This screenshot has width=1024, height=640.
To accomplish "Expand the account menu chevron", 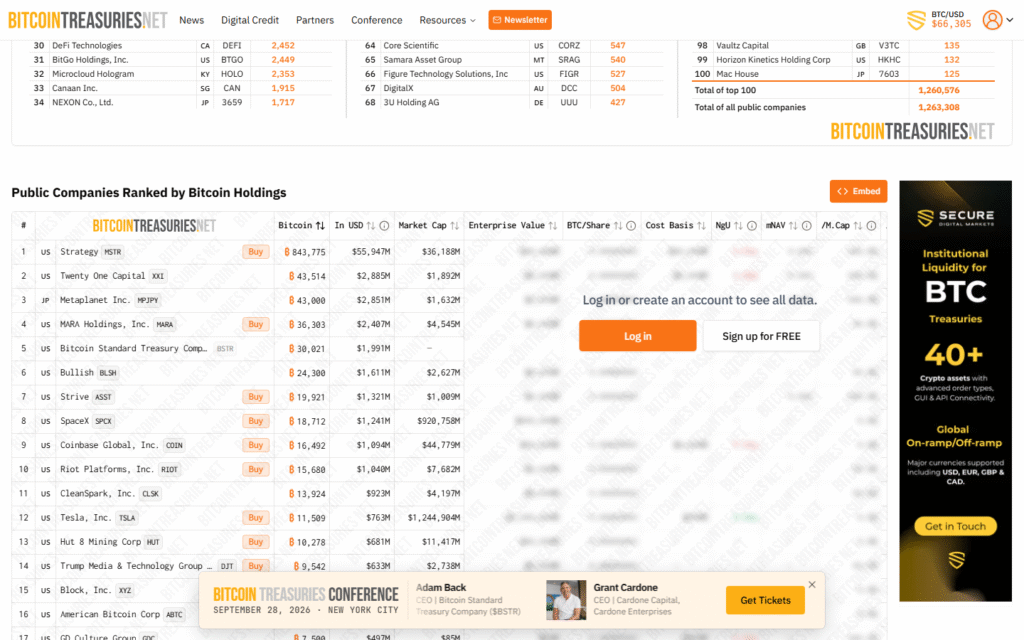I will 1010,20.
